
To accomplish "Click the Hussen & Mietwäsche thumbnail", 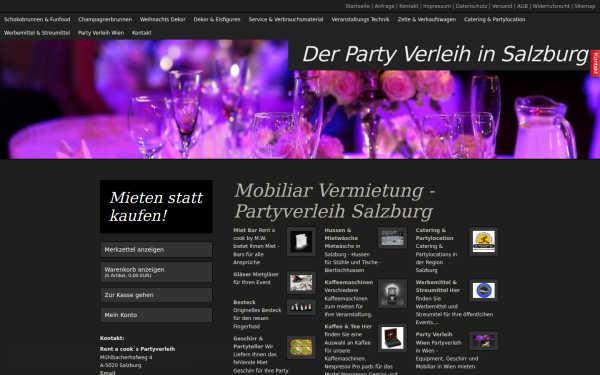I will (x=392, y=238).
